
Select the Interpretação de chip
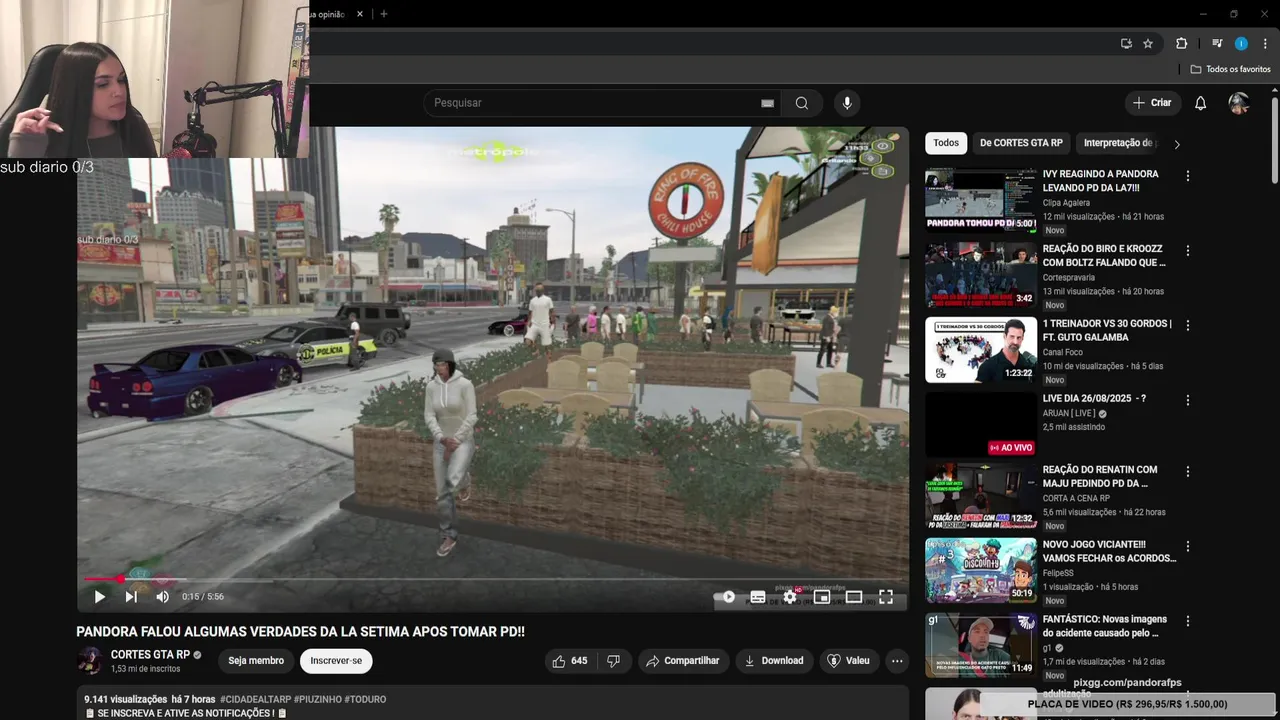[1118, 143]
